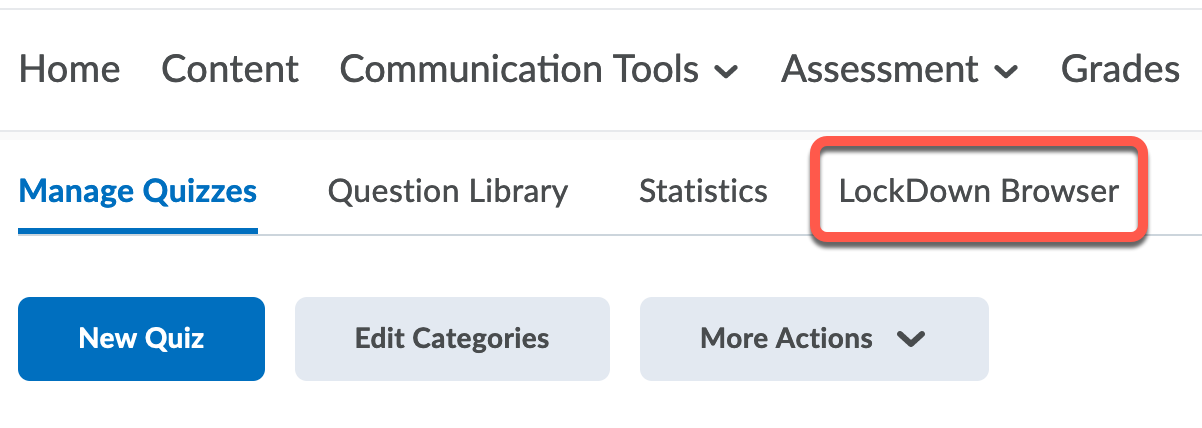View the Statistics tab
Viewport: 1202px width, 428px height.
coord(703,191)
